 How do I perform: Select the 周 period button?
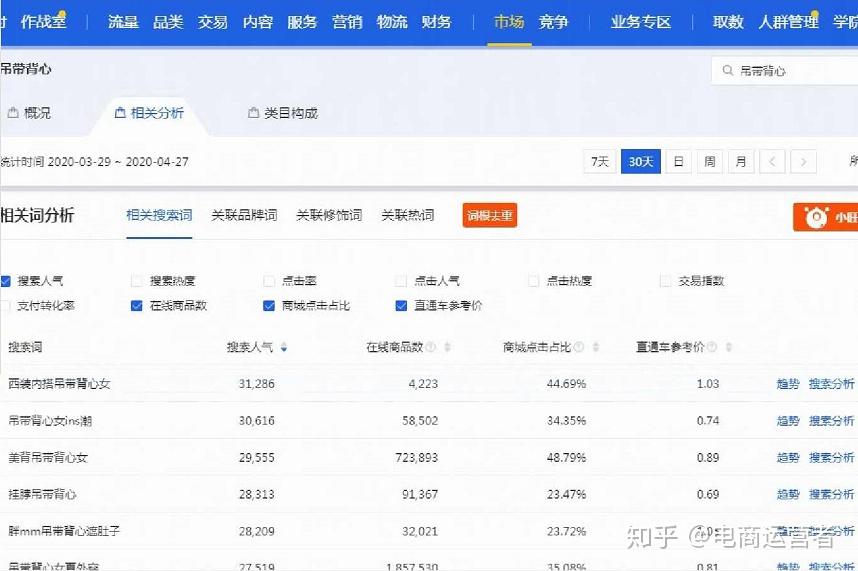pyautogui.click(x=710, y=161)
